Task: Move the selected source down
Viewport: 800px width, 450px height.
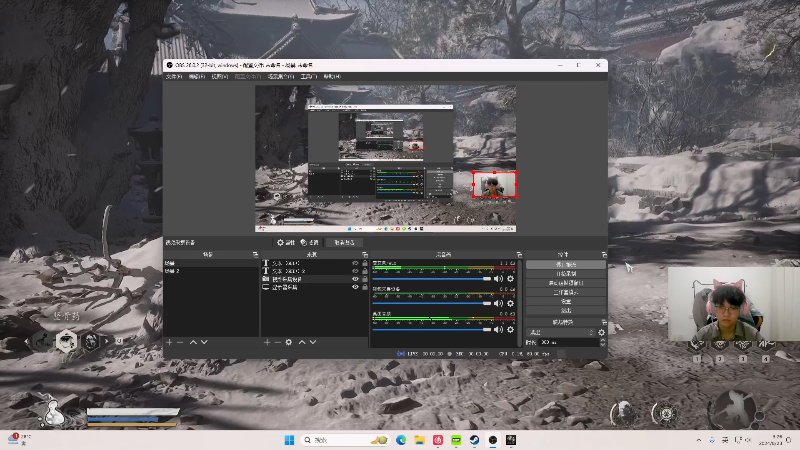Action: click(313, 342)
